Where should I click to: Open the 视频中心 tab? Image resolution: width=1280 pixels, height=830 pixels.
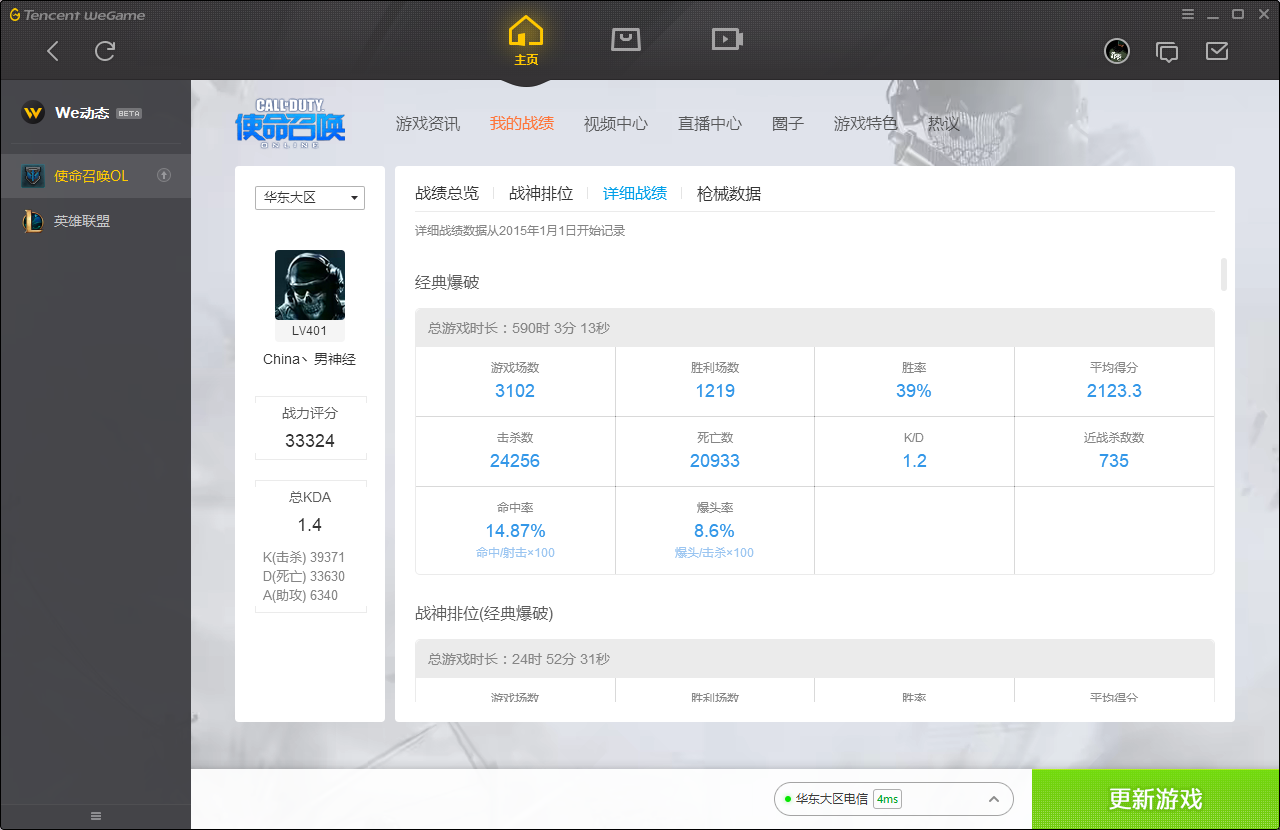(616, 124)
